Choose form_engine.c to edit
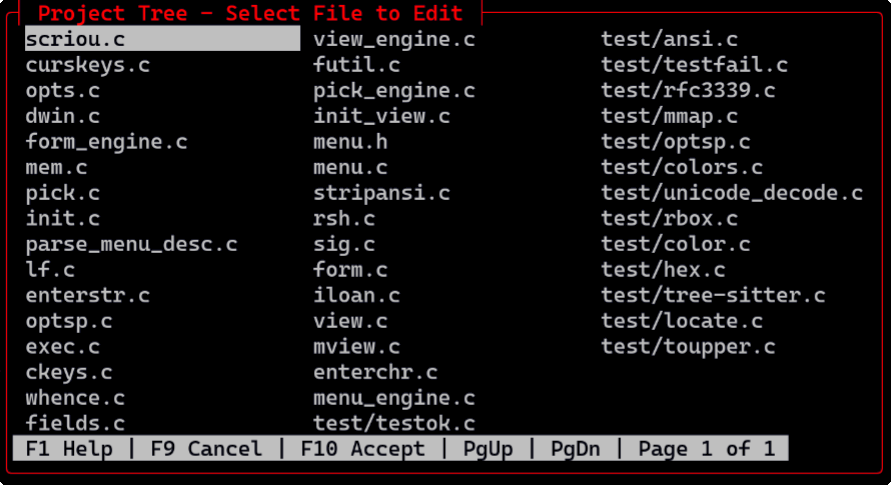 point(107,143)
